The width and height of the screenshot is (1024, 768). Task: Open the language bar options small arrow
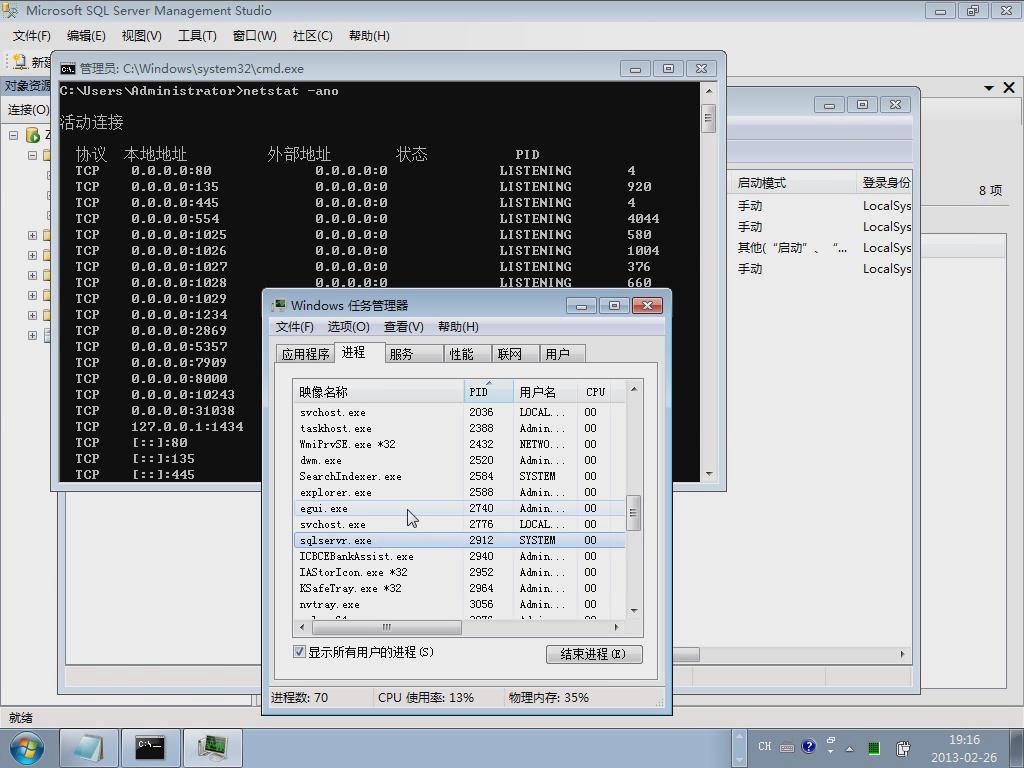[x=831, y=752]
